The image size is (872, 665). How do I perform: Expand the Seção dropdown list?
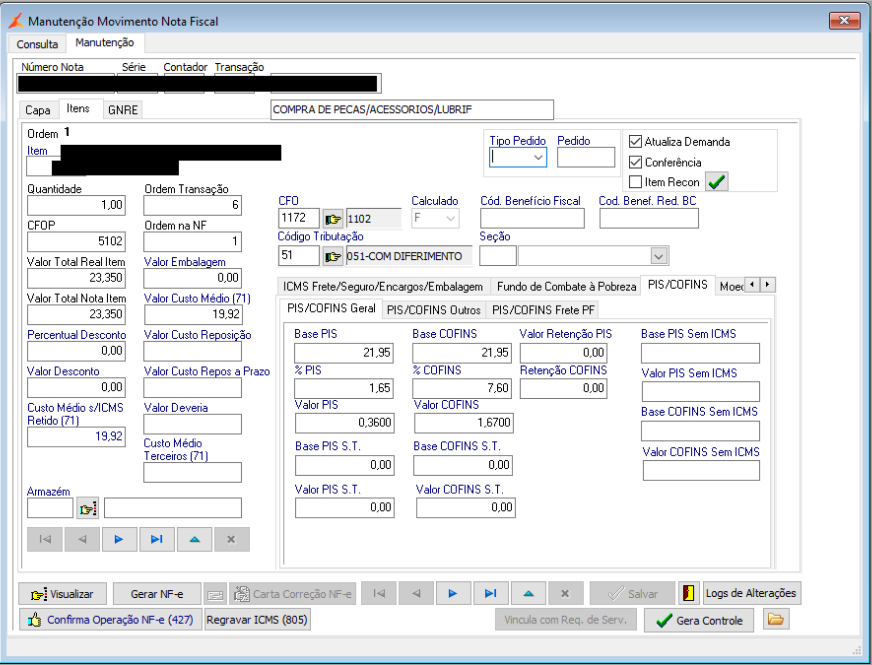pos(657,255)
